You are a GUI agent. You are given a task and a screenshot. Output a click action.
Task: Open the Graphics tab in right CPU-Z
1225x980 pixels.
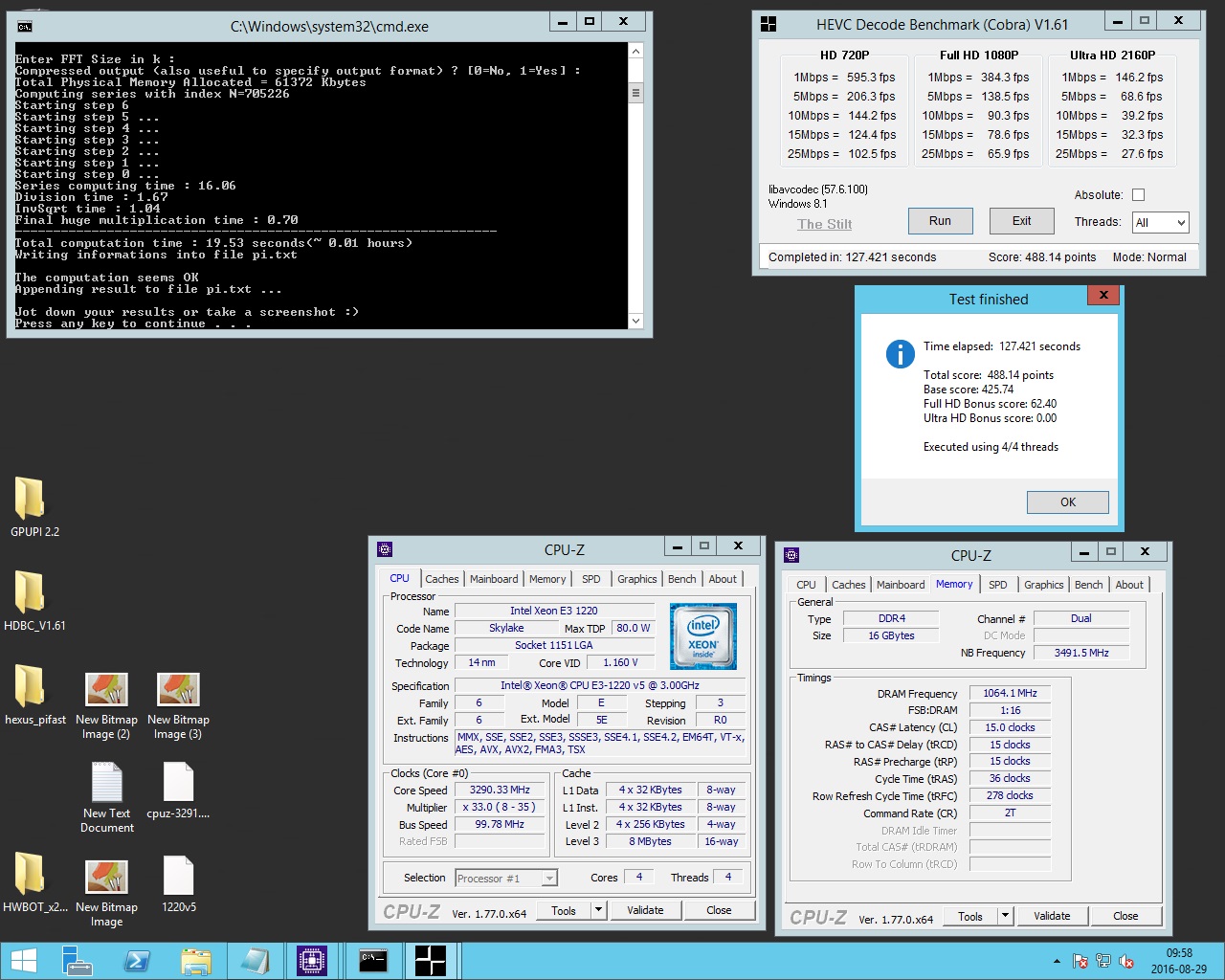click(1043, 585)
